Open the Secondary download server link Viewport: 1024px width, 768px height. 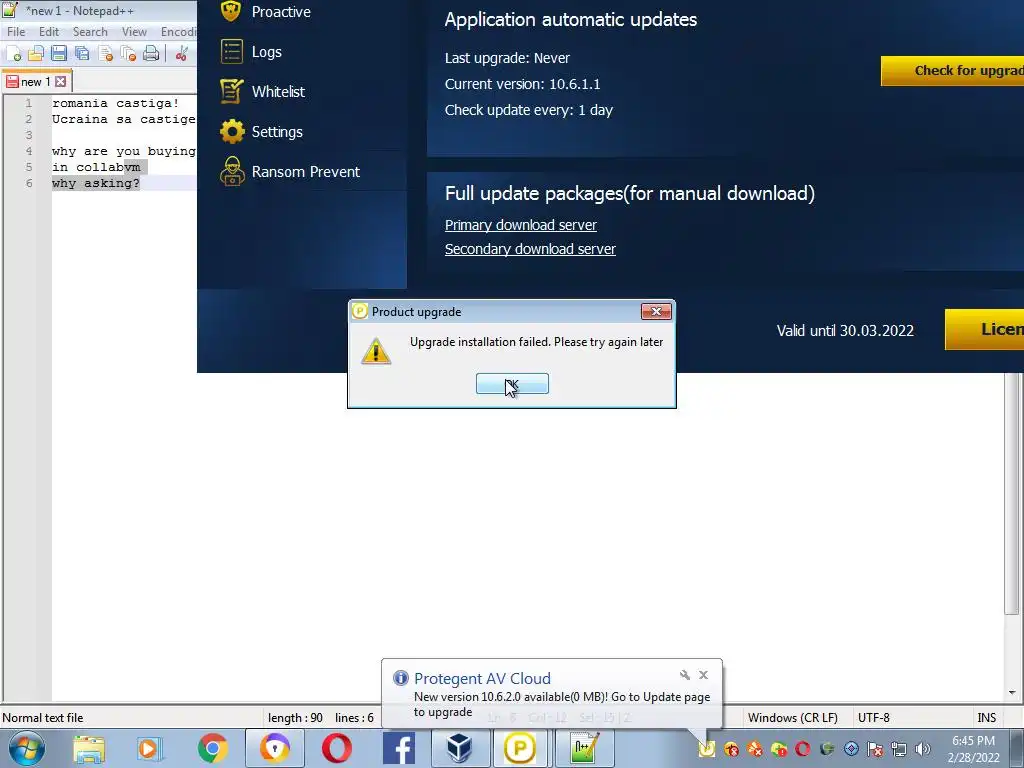pos(530,249)
